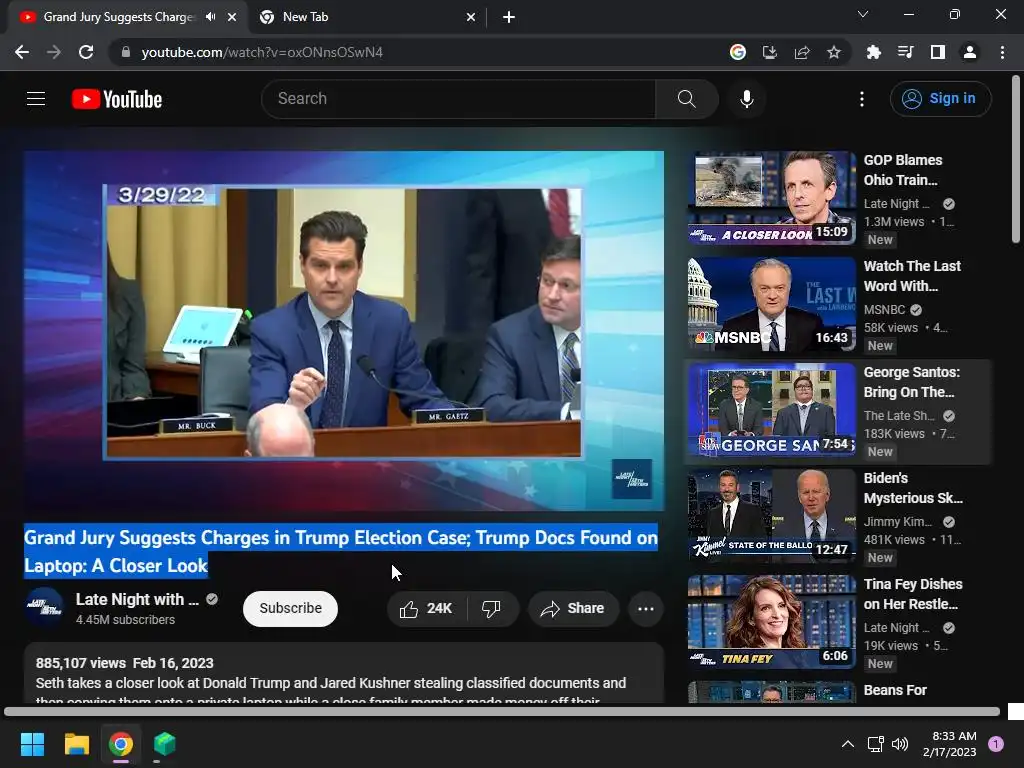Close the New Tab tab
This screenshot has height=768, width=1024.
pos(471,17)
